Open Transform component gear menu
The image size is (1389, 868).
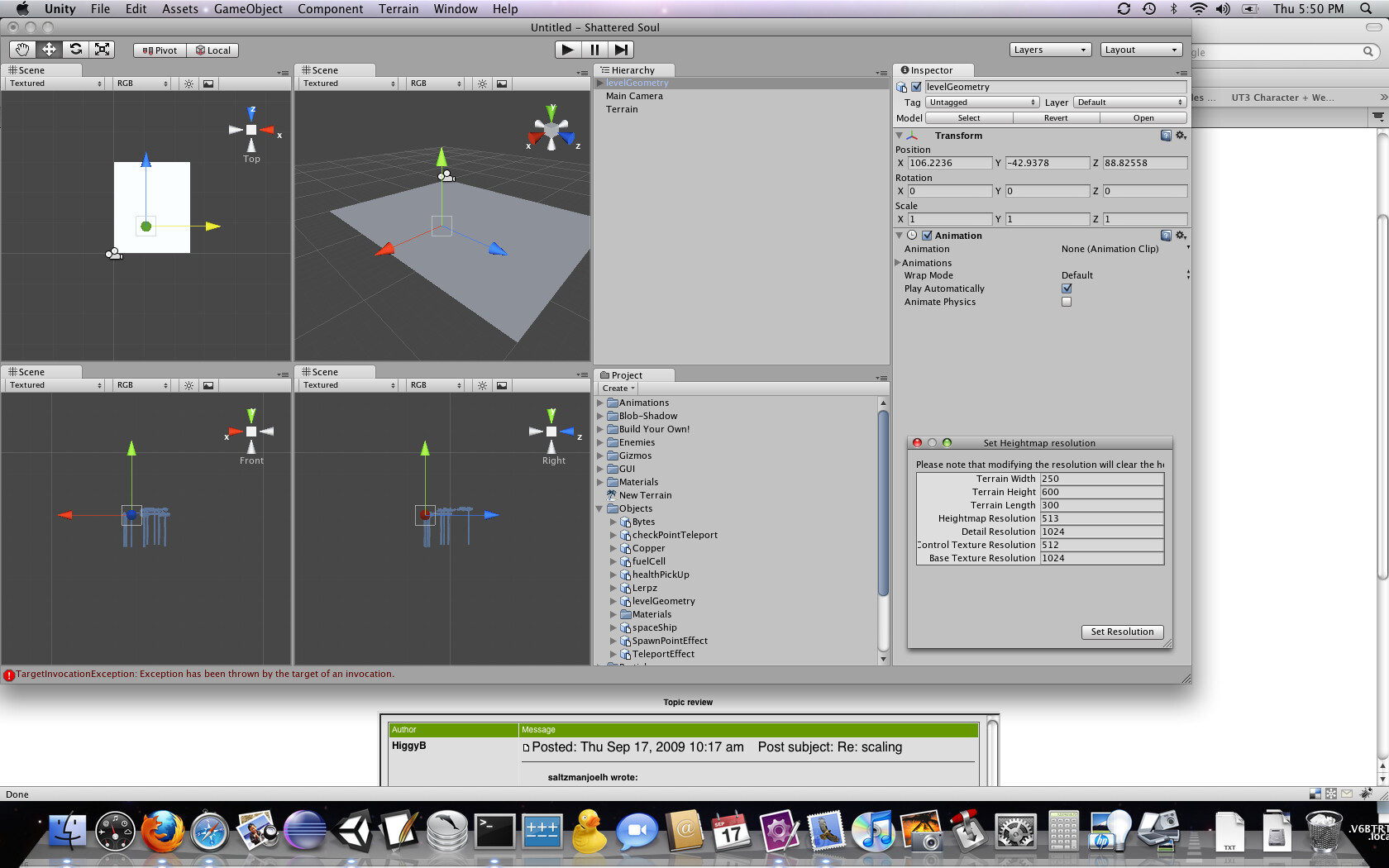pos(1181,136)
